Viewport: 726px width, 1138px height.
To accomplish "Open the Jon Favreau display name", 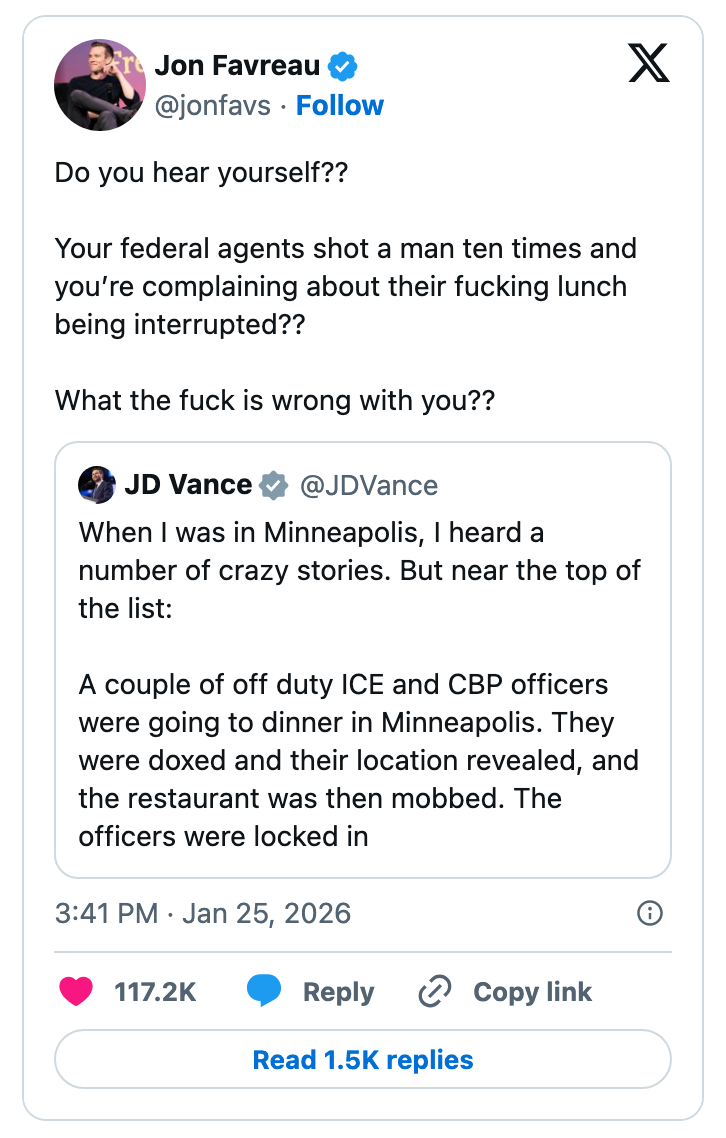I will point(237,67).
